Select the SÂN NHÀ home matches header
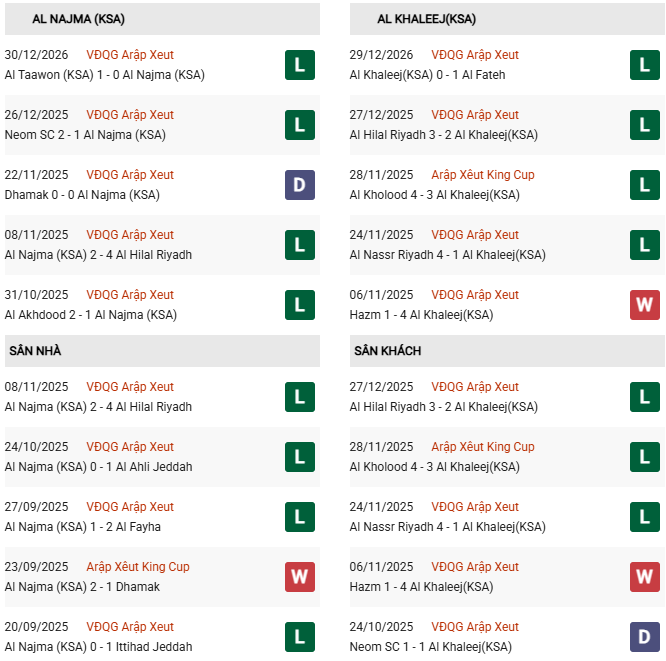666x661 pixels. [x=35, y=351]
